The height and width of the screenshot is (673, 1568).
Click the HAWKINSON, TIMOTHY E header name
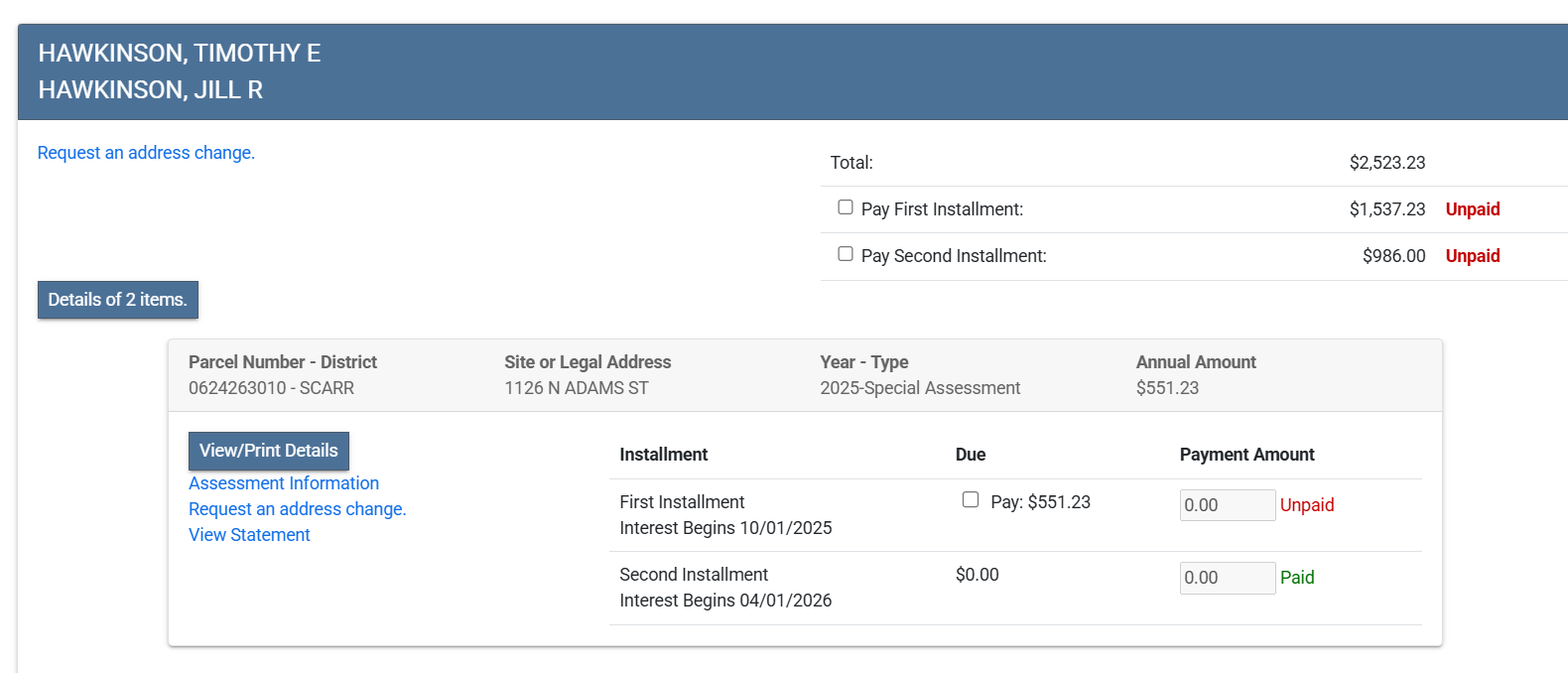coord(180,54)
